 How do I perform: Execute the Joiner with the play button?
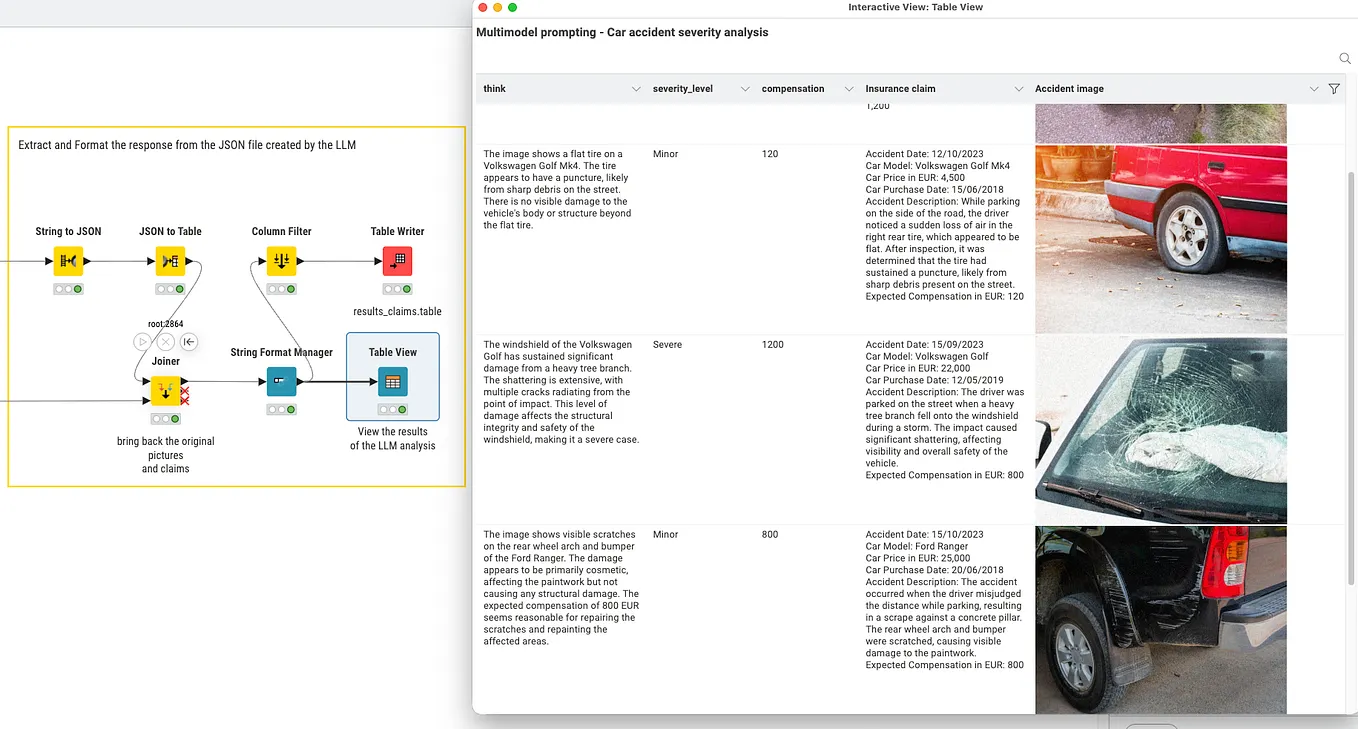pyautogui.click(x=141, y=341)
